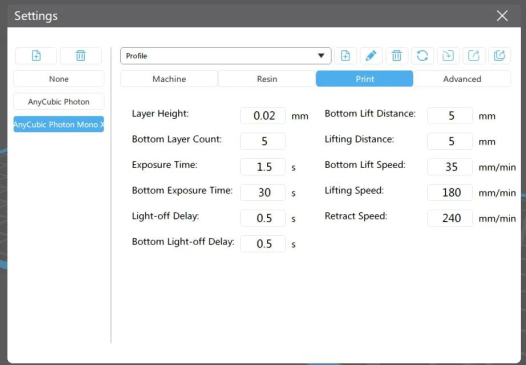Click the delete machine trash icon in left panel
The height and width of the screenshot is (365, 526).
click(x=81, y=55)
